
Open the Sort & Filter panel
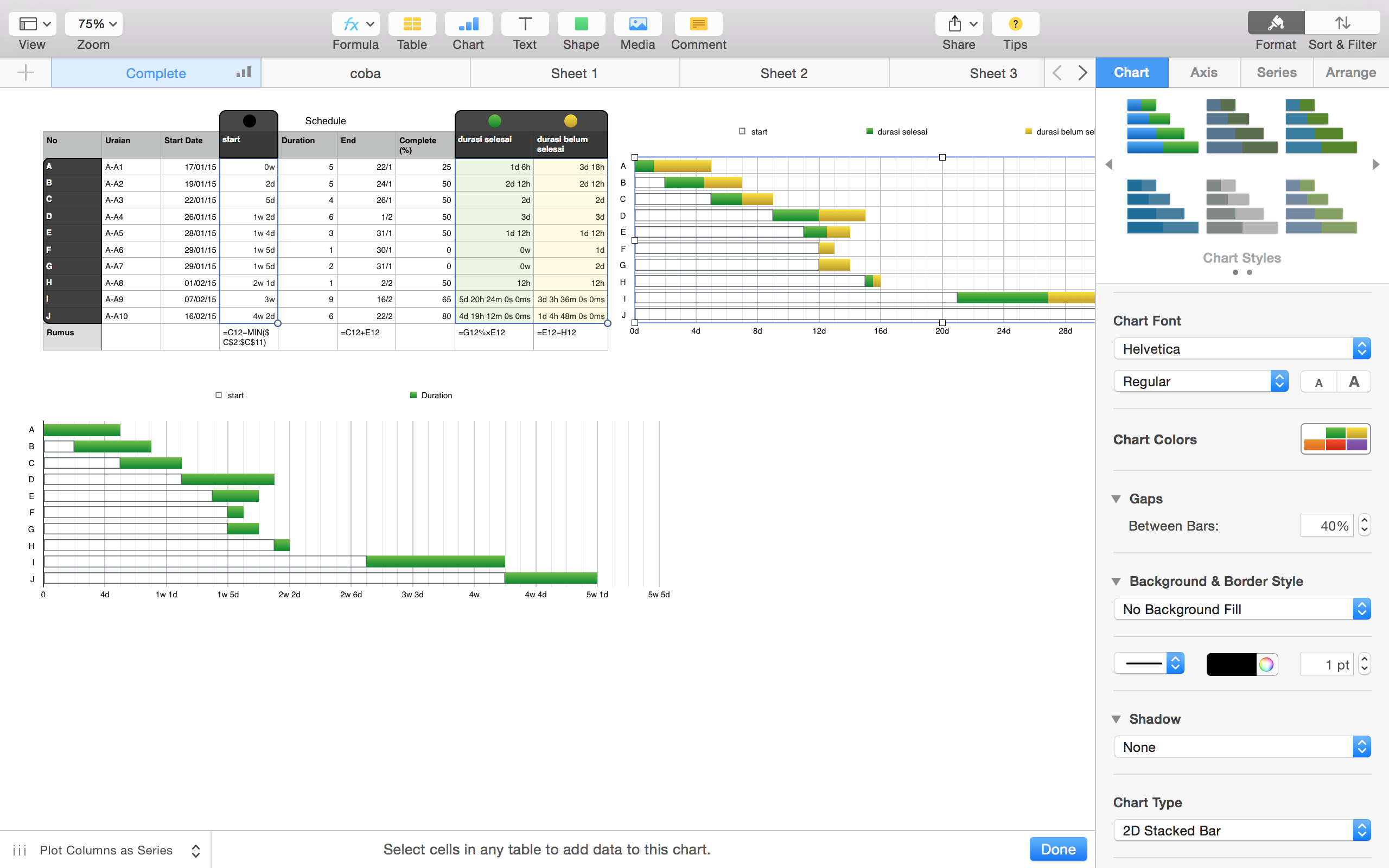1342,23
